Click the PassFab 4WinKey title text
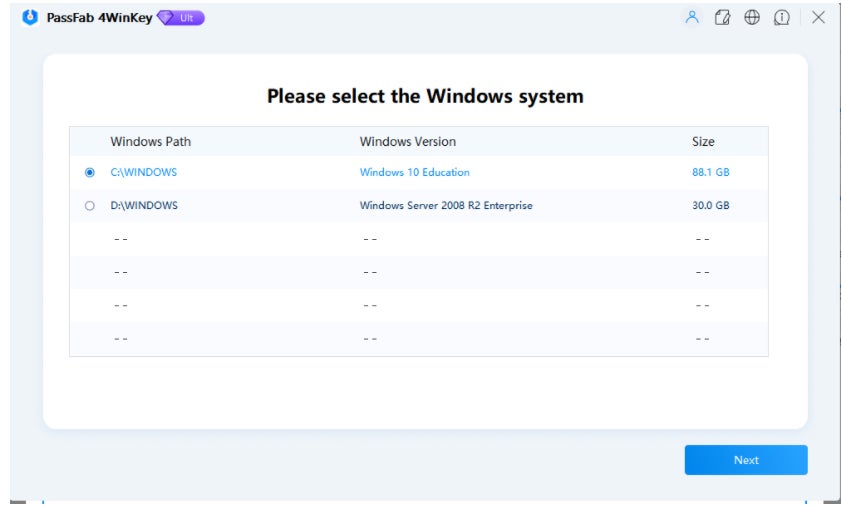This screenshot has width=842, height=507. (x=99, y=18)
